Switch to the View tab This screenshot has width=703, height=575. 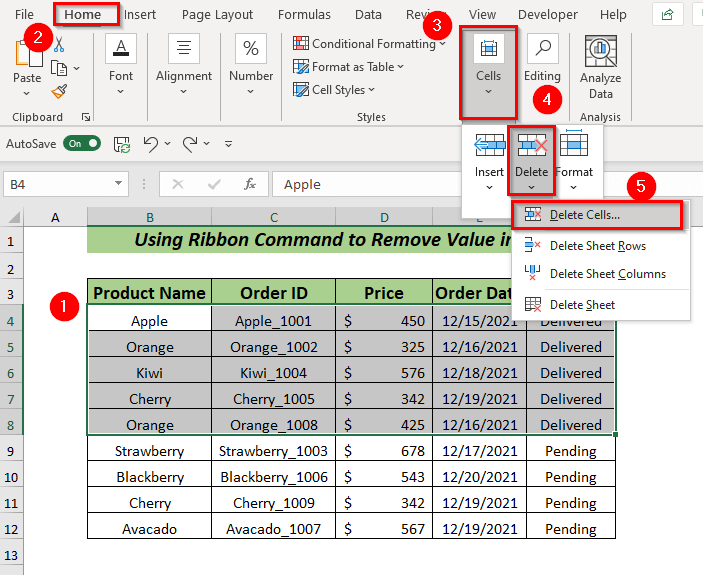point(482,15)
